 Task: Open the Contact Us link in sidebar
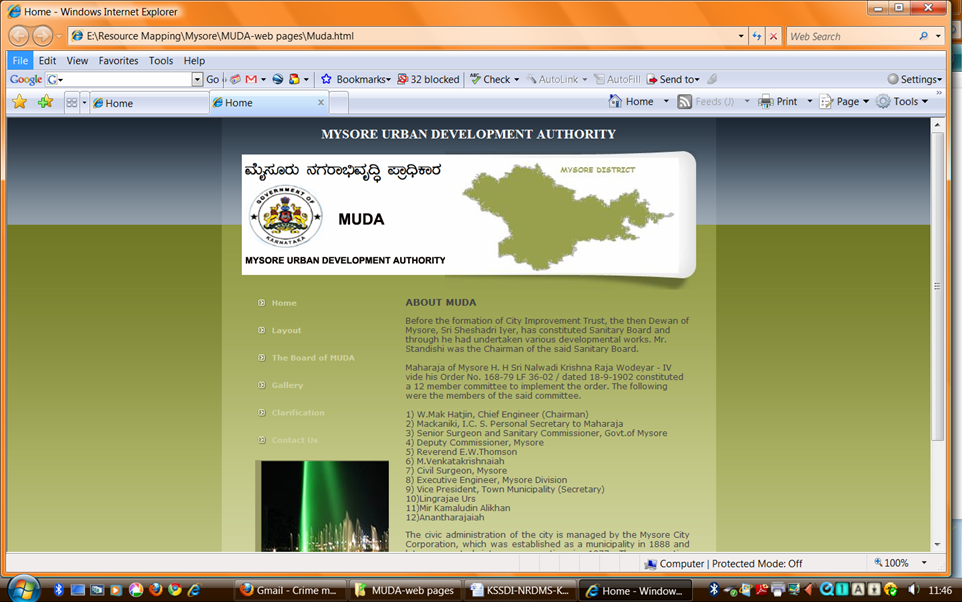[294, 440]
